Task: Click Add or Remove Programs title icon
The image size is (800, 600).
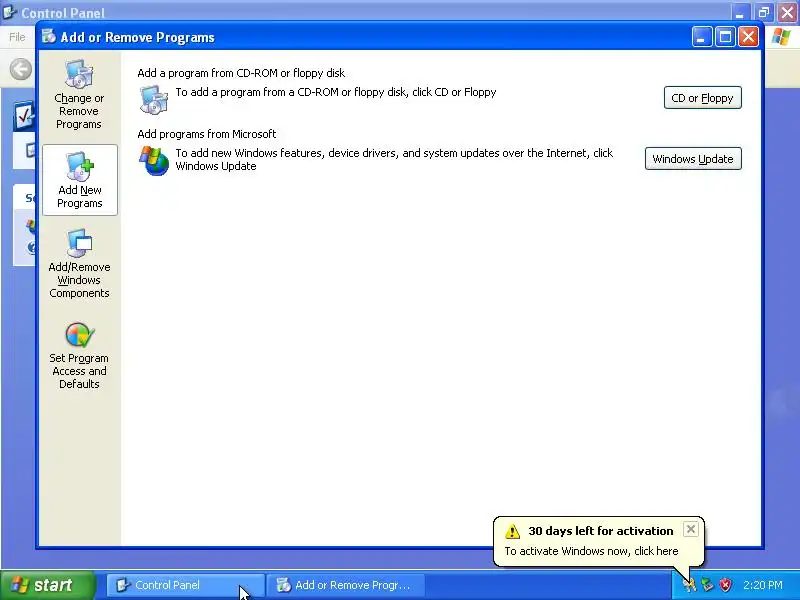Action: (49, 37)
